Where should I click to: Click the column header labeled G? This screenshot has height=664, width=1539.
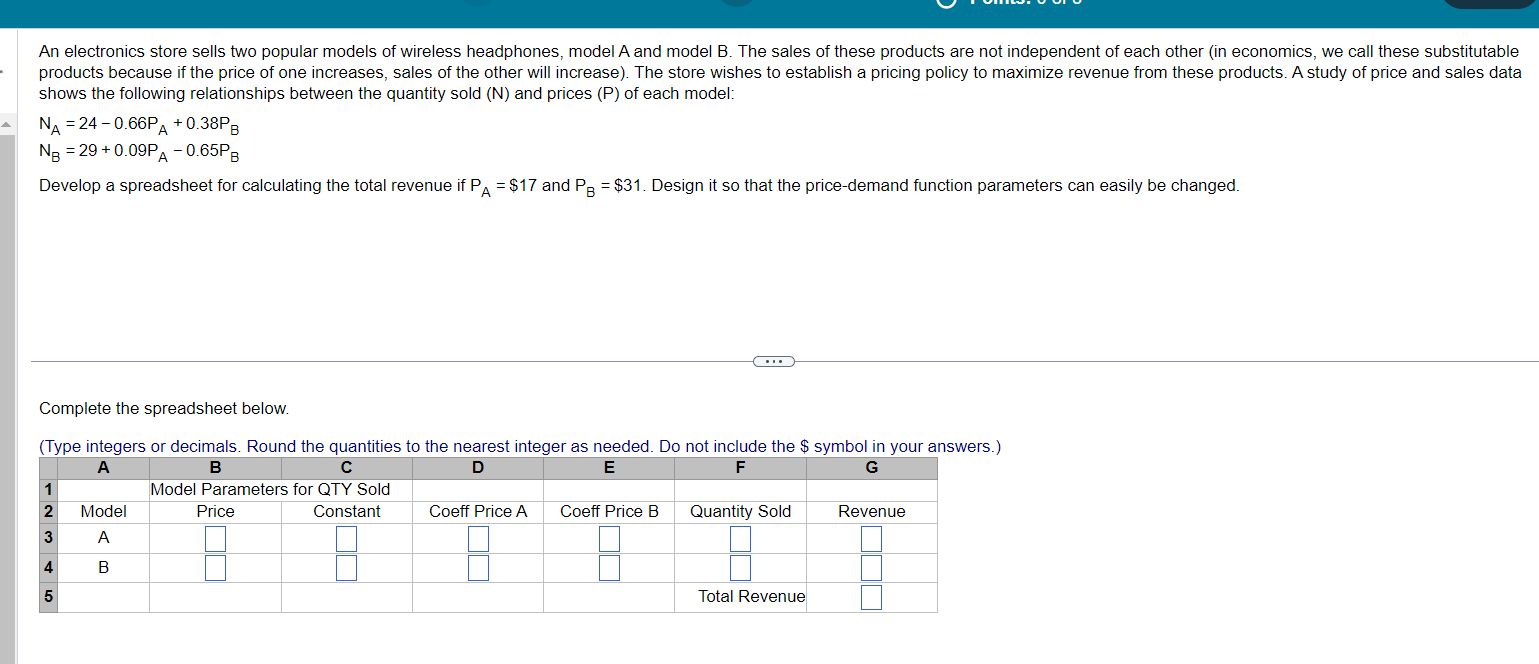coord(871,467)
